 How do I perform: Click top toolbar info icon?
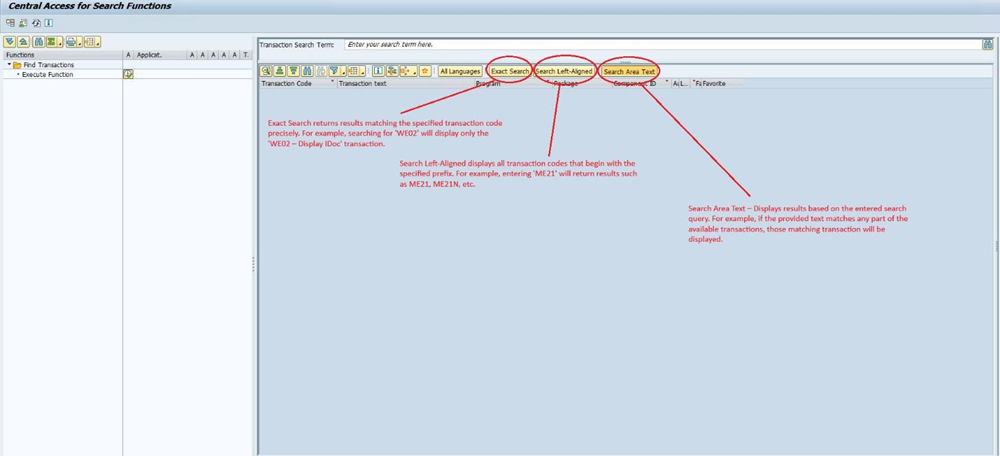coord(48,22)
